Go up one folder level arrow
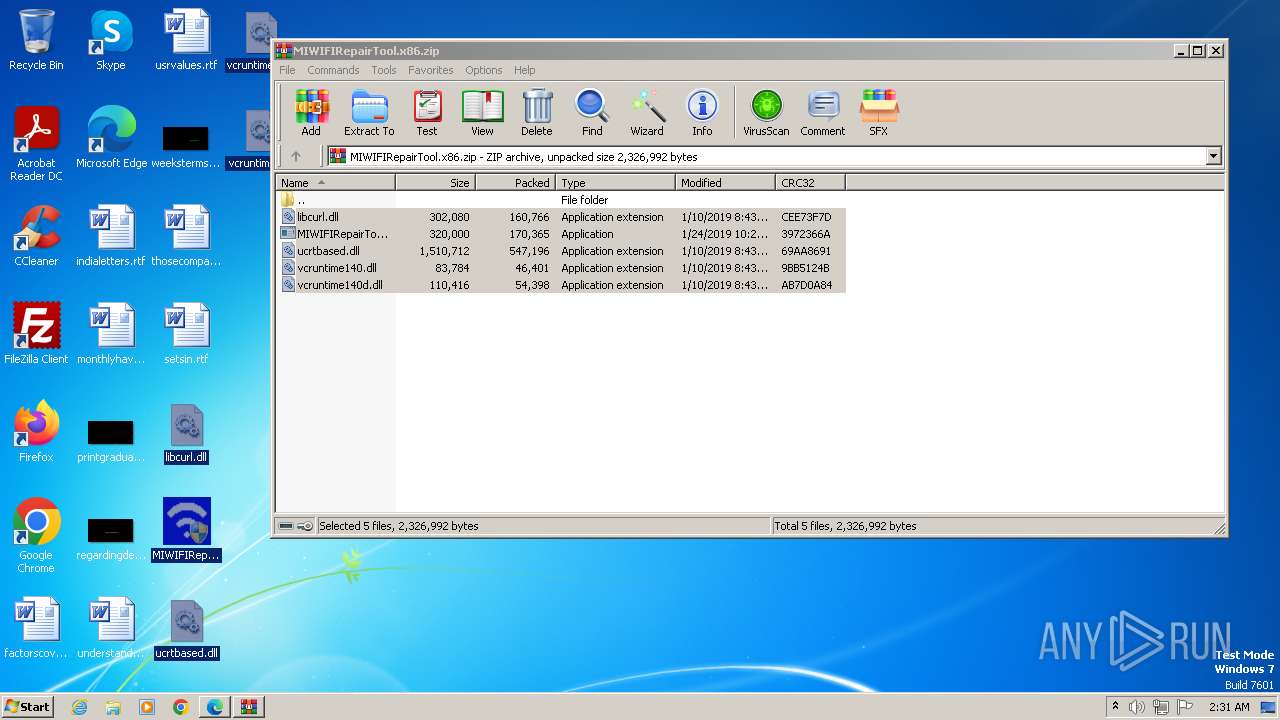 click(296, 156)
